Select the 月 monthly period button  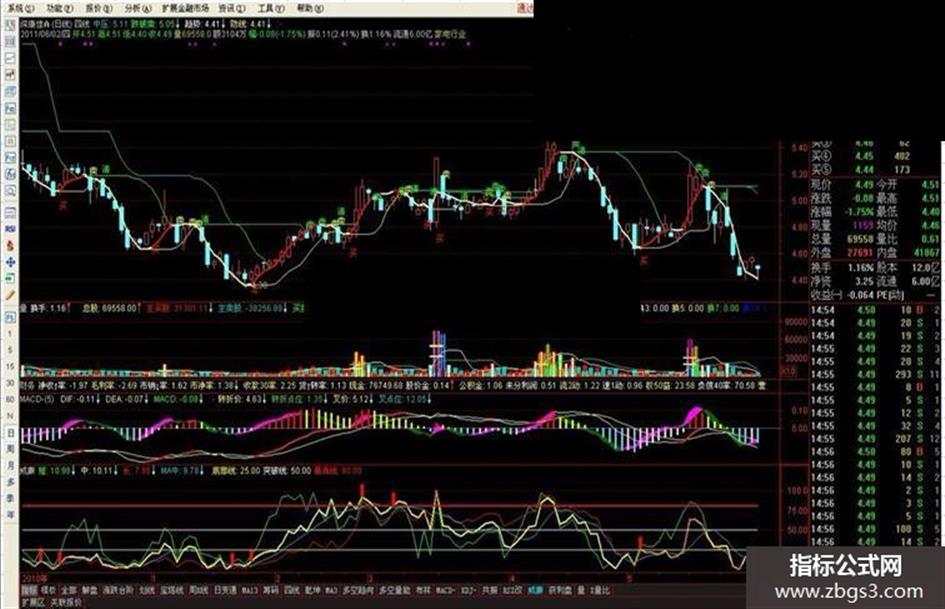click(x=10, y=465)
